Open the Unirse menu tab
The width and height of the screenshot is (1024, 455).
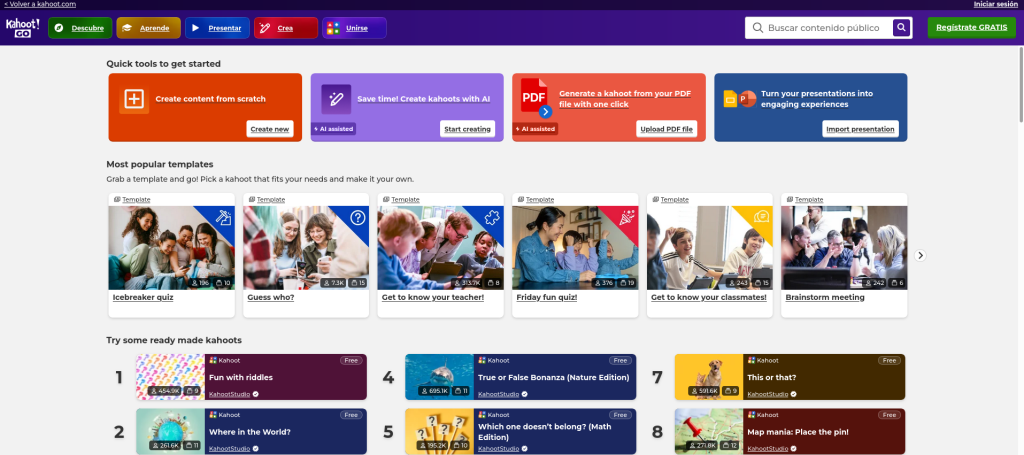[x=354, y=28]
